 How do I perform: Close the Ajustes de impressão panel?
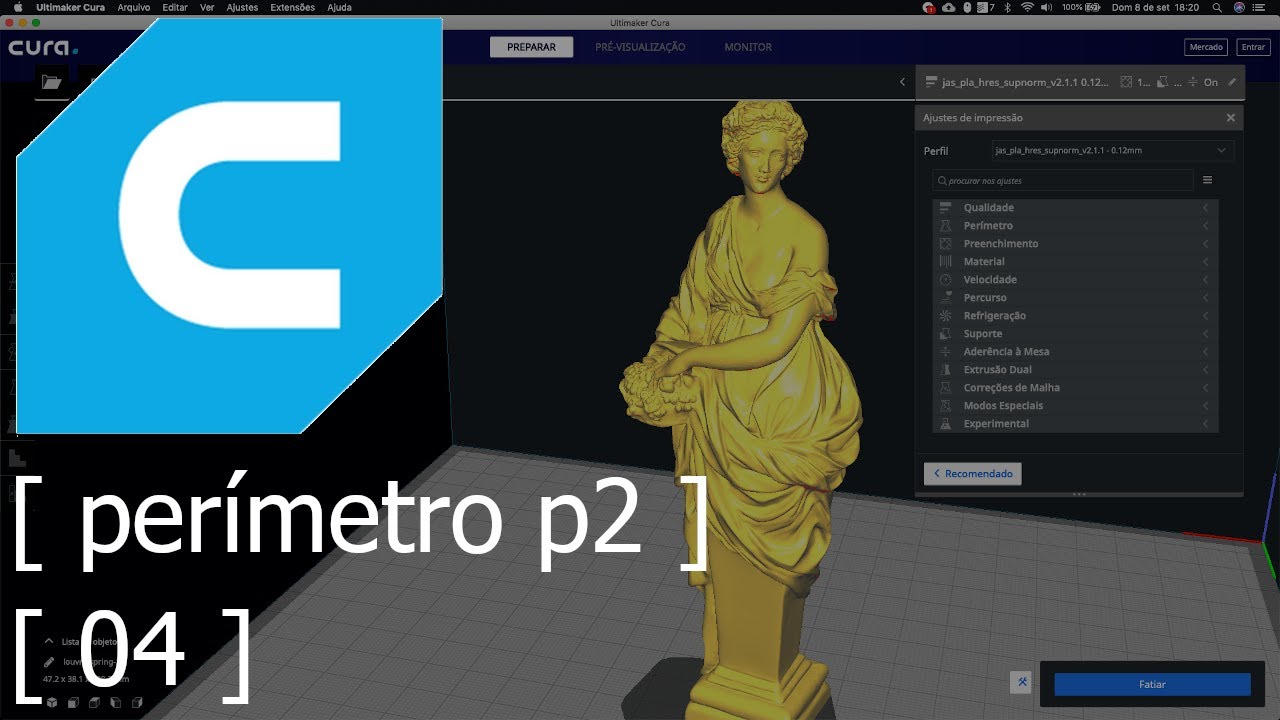point(1230,118)
